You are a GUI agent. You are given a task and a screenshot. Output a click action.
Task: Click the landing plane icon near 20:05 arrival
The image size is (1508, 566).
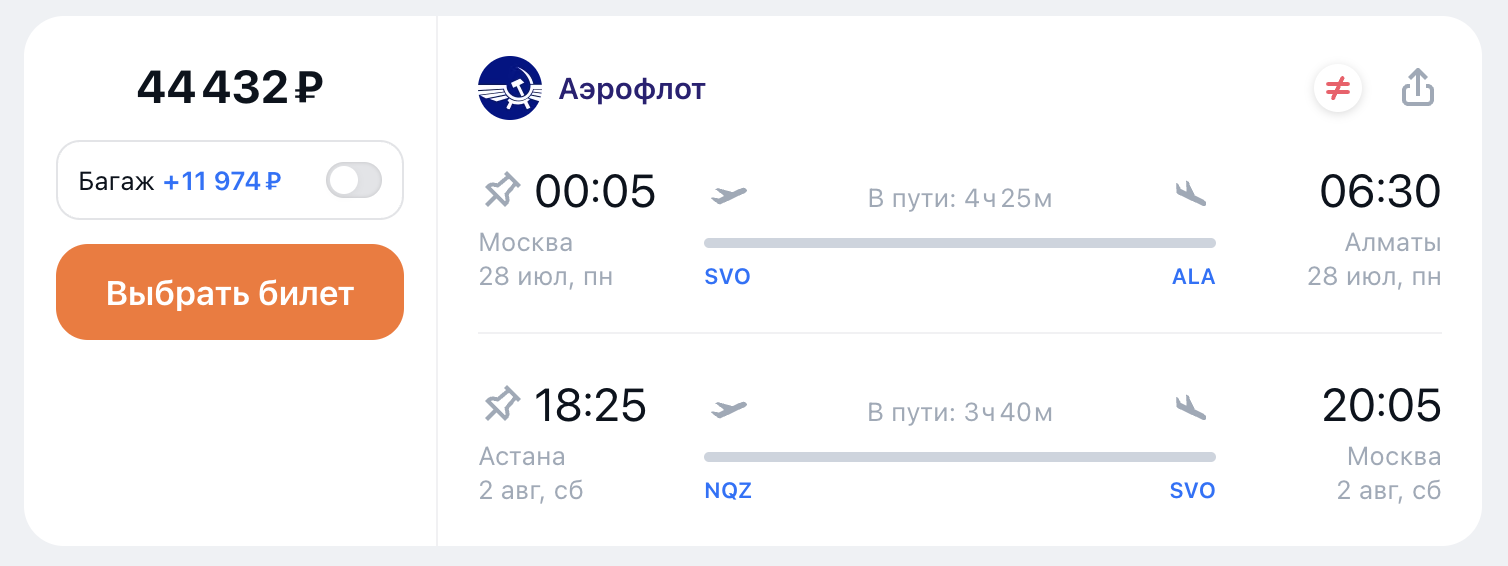click(x=1191, y=407)
